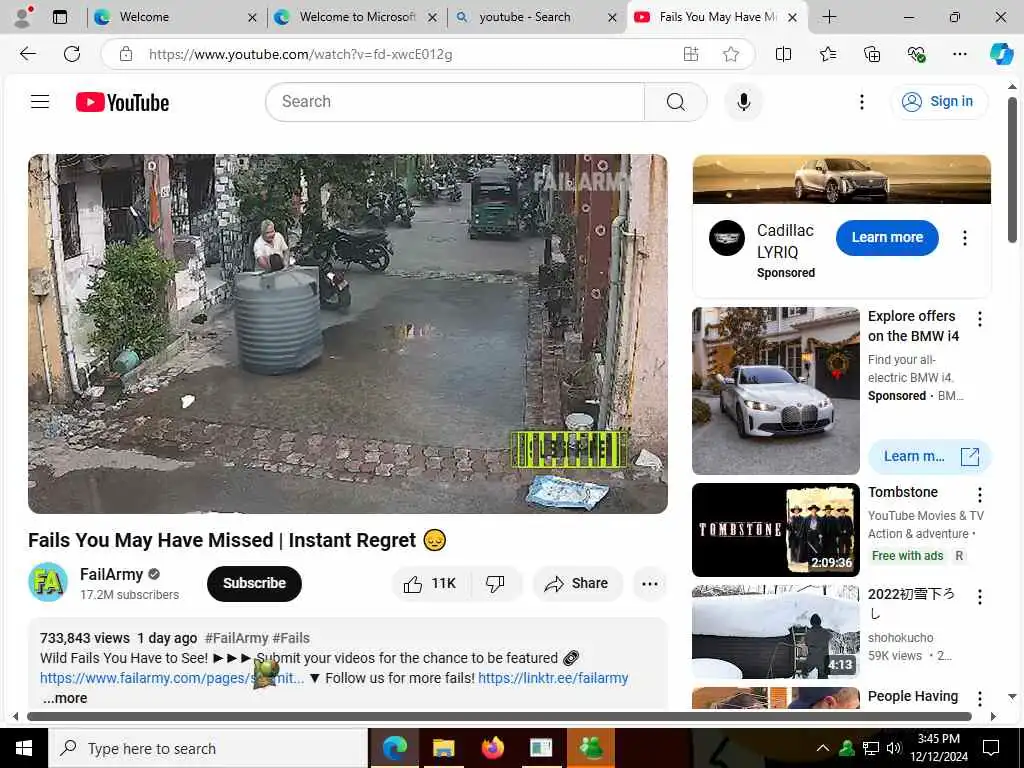The image size is (1024, 768).
Task: Click the address bar URL
Action: point(300,54)
